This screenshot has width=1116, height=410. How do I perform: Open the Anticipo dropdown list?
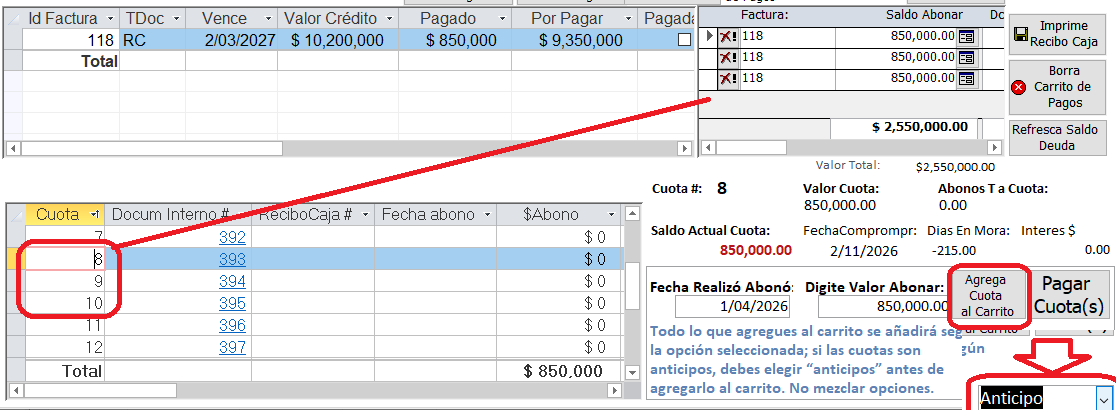1102,398
